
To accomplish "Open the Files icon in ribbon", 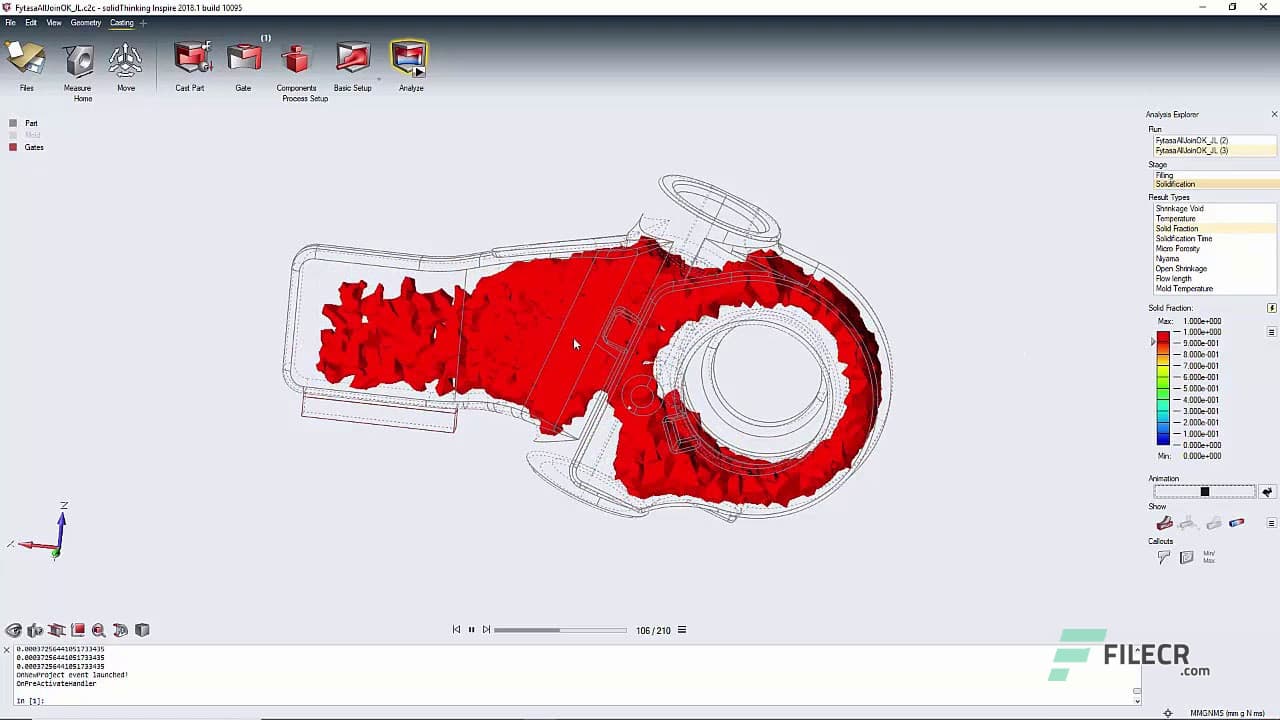I will coord(26,60).
